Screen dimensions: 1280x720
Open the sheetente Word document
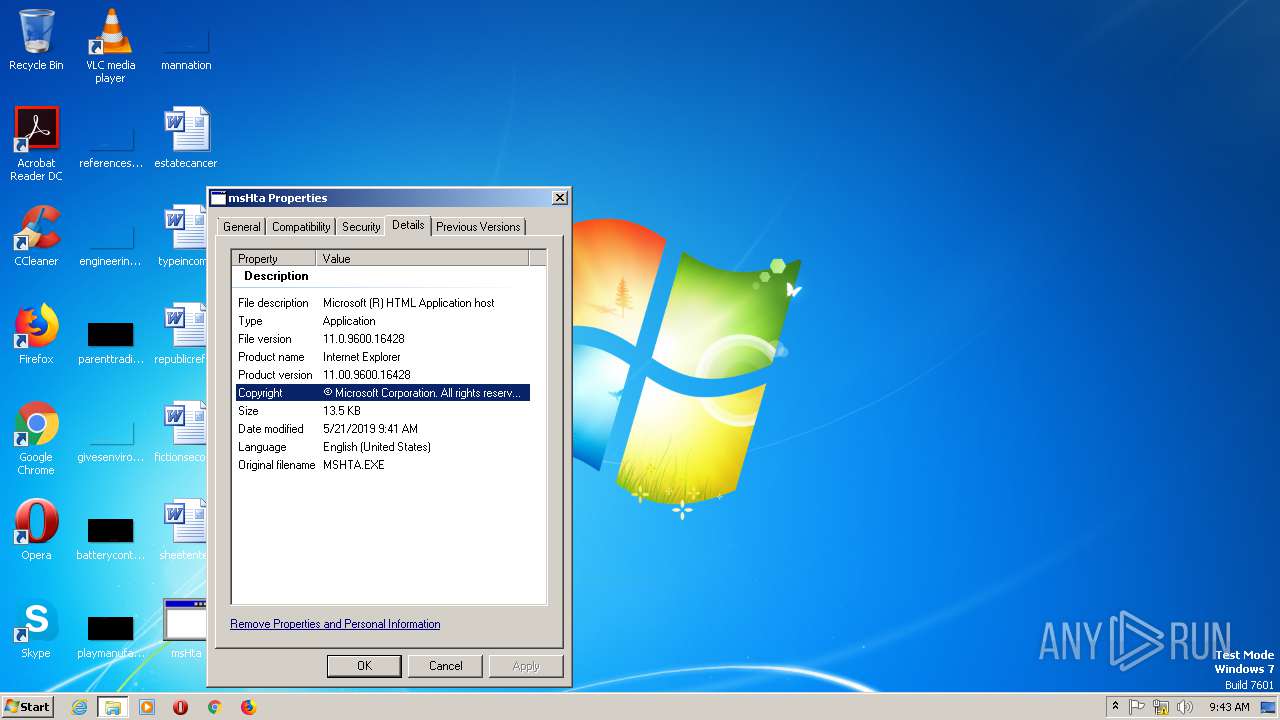tap(184, 530)
